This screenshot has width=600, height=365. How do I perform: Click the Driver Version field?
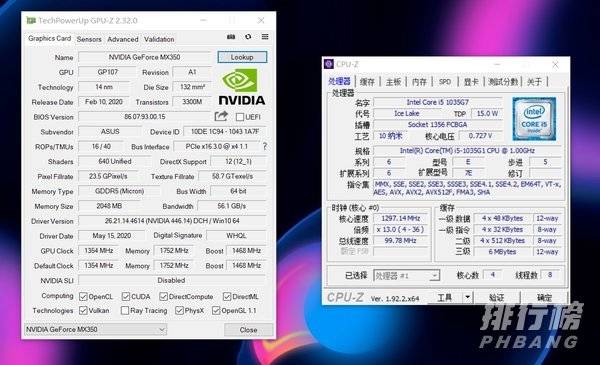tap(172, 221)
